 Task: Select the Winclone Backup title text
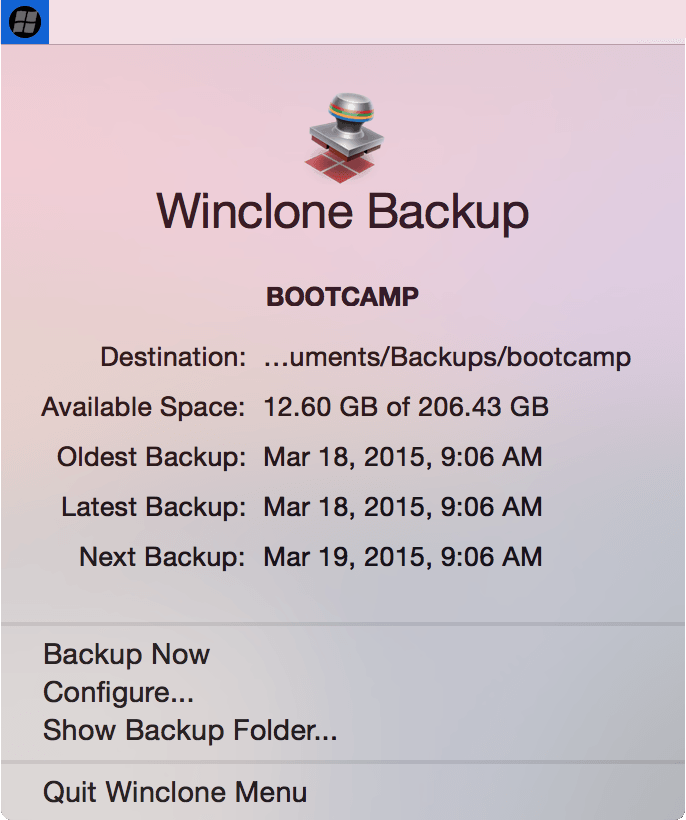click(x=342, y=211)
